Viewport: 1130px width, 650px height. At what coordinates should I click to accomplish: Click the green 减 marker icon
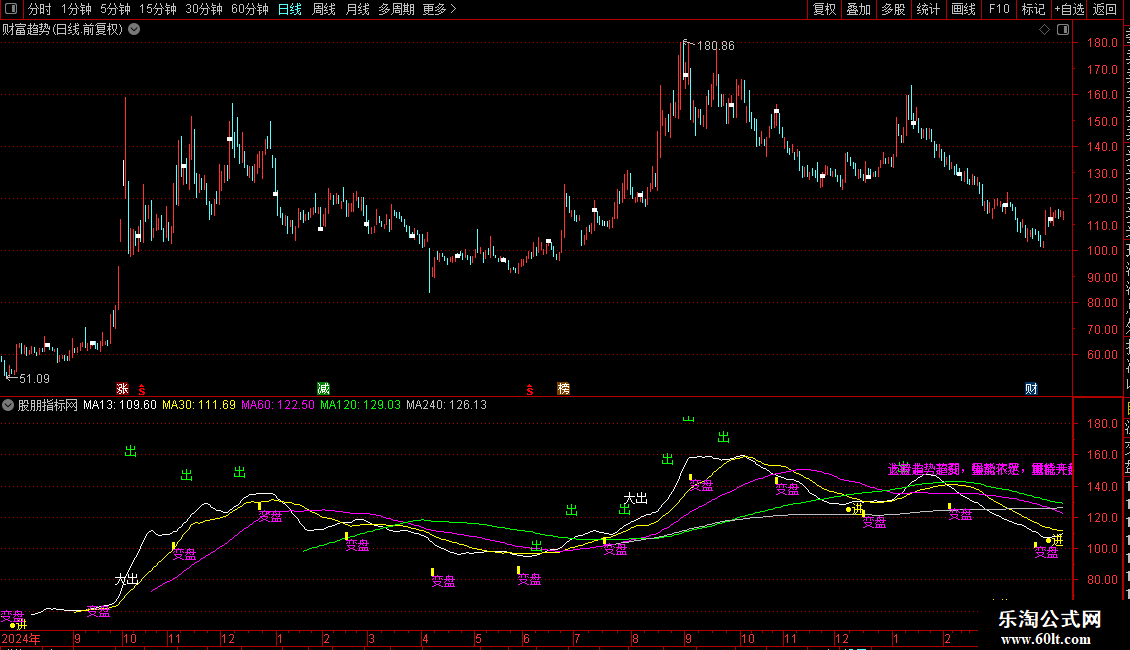tap(324, 389)
